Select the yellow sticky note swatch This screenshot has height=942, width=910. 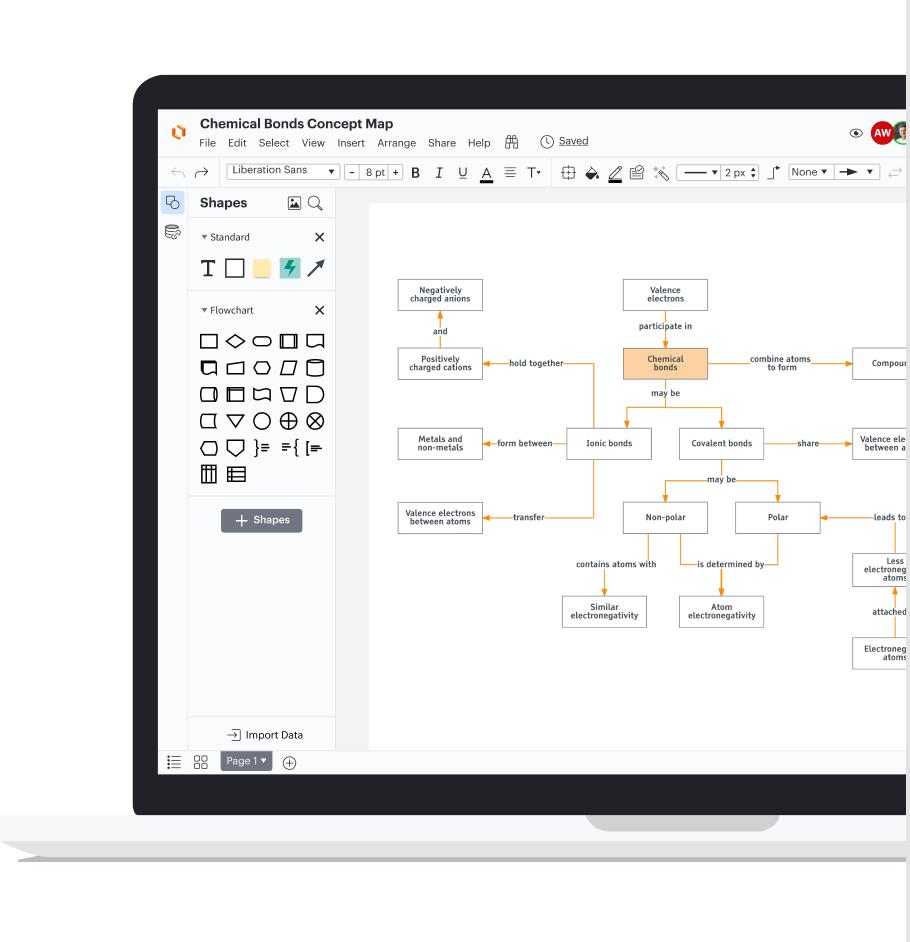[x=262, y=268]
